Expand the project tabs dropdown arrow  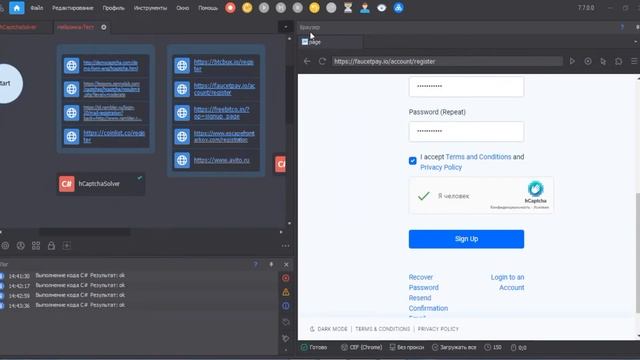pyautogui.click(x=285, y=27)
